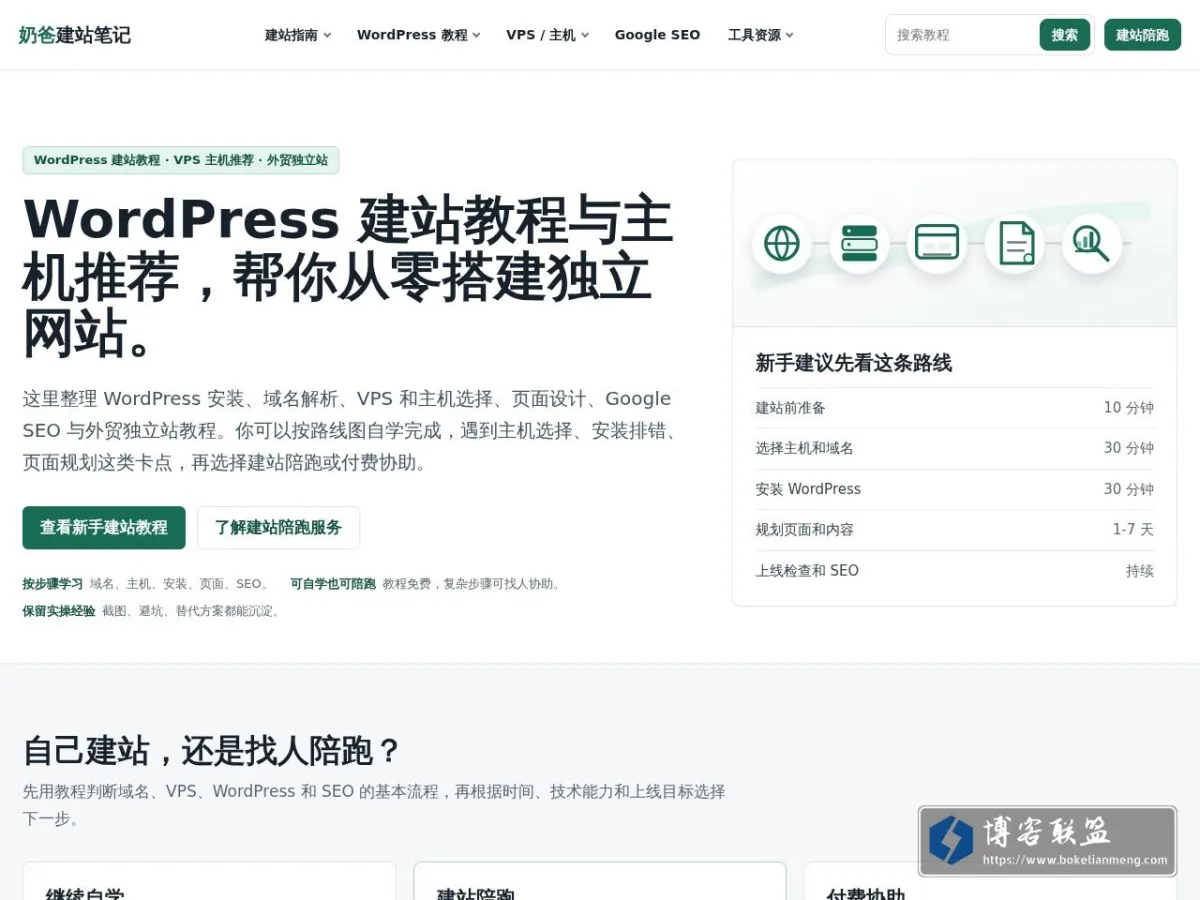Click the 搜索 button

coord(1065,35)
